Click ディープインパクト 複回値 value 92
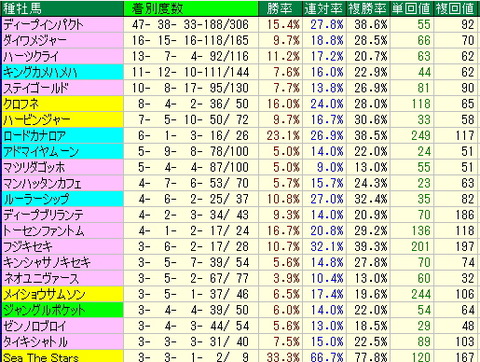The height and width of the screenshot is (362, 480). pyautogui.click(x=468, y=25)
